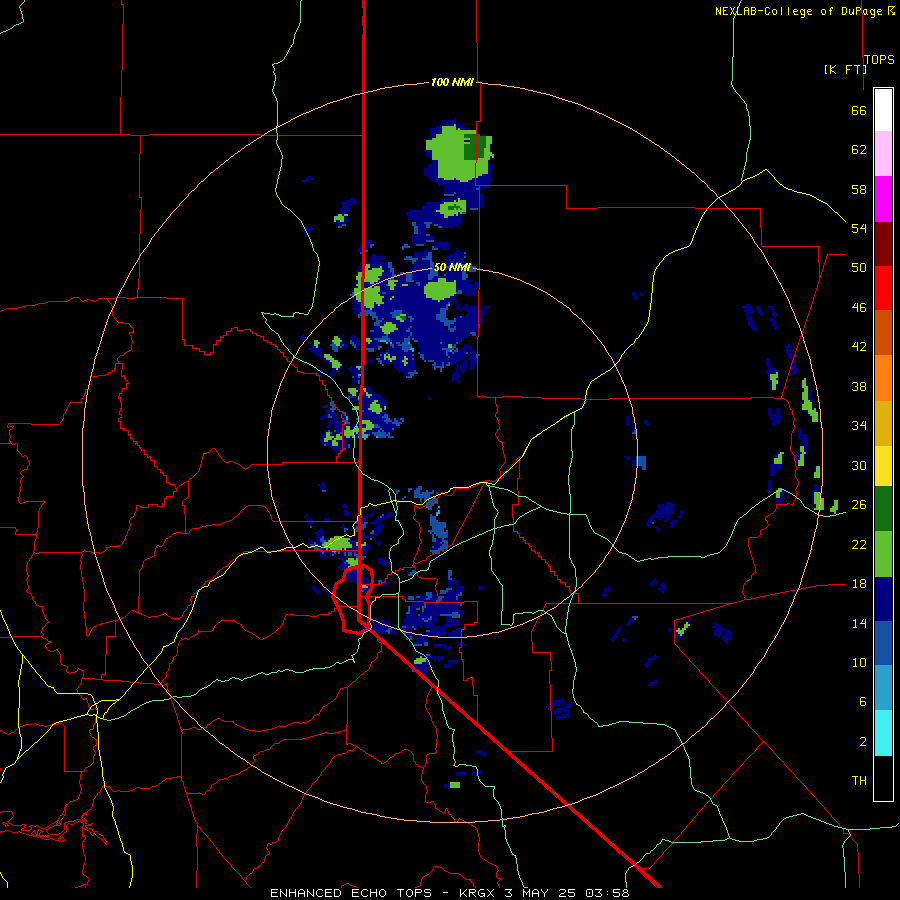
Task: Click legend value "38"
Action: tap(859, 387)
